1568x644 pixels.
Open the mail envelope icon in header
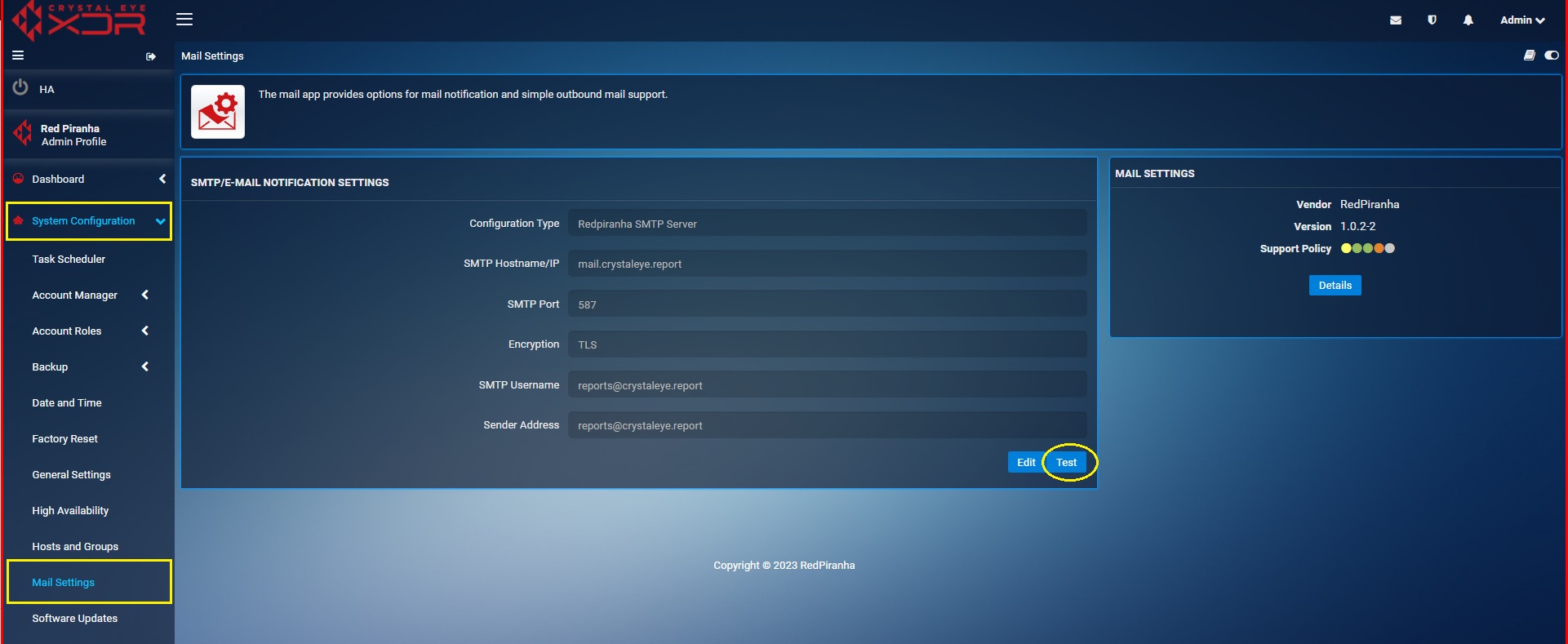[1396, 20]
